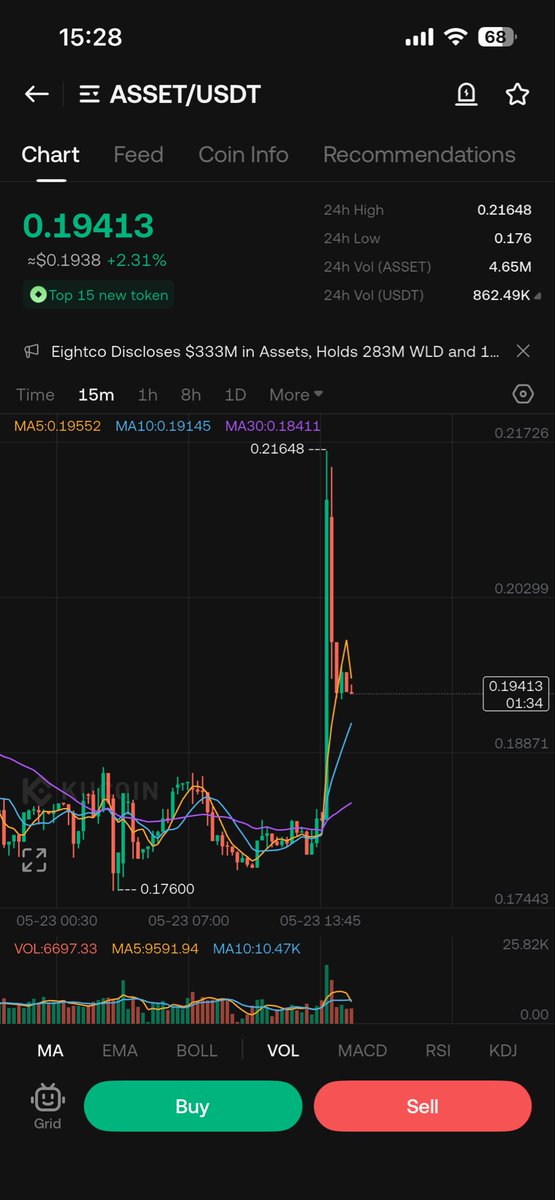Screen dimensions: 555x1200
Task: Tap the 0.20299 price axis label
Action: tap(522, 589)
